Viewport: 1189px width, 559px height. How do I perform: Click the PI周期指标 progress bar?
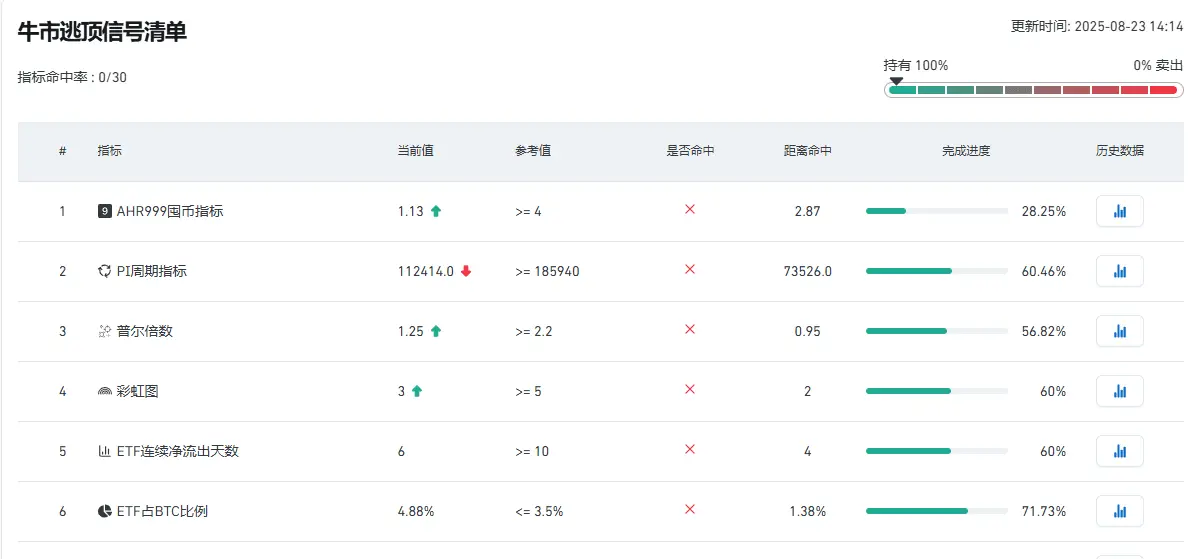[936, 272]
